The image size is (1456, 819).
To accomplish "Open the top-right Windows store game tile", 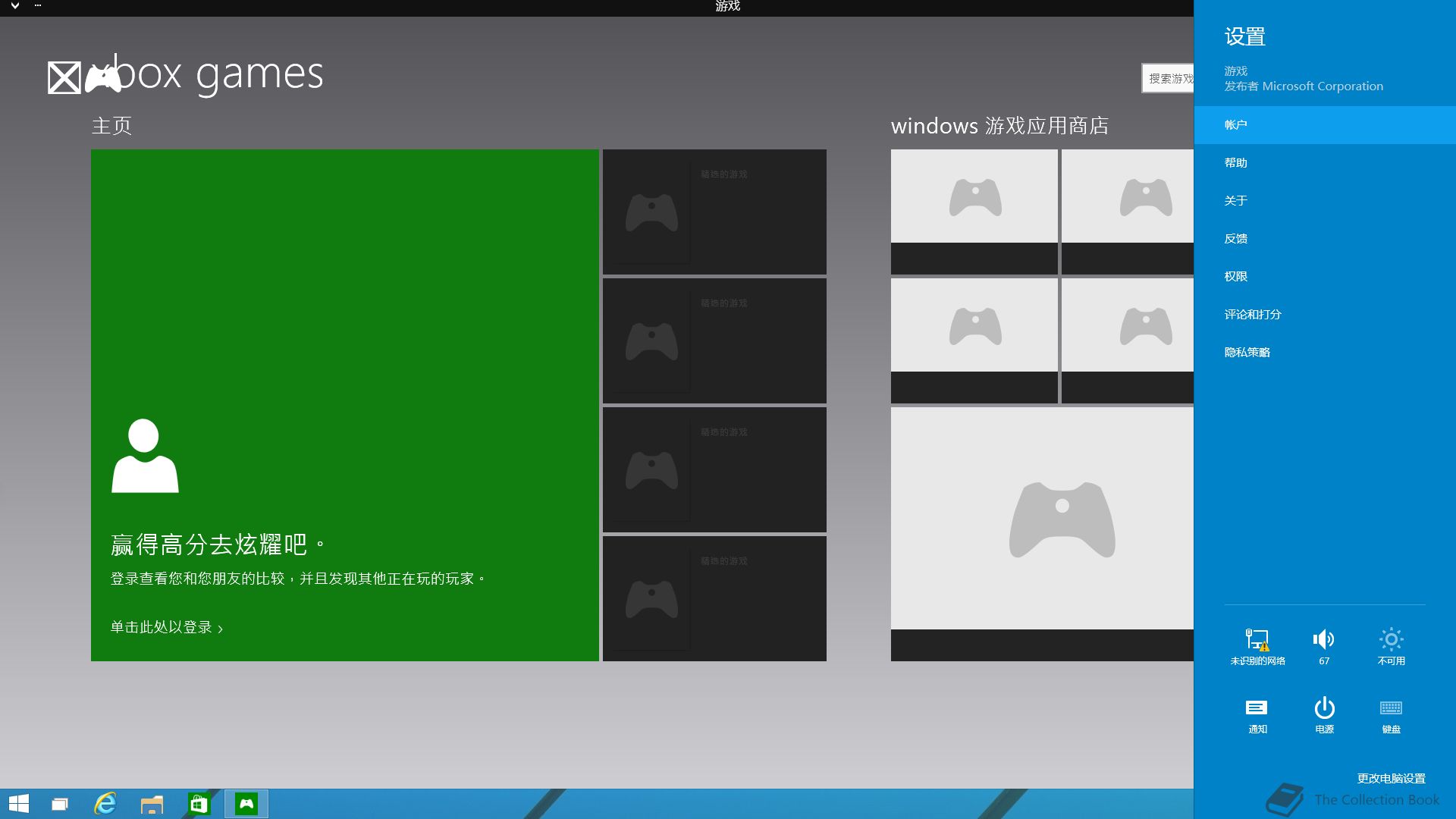I will (x=1128, y=212).
